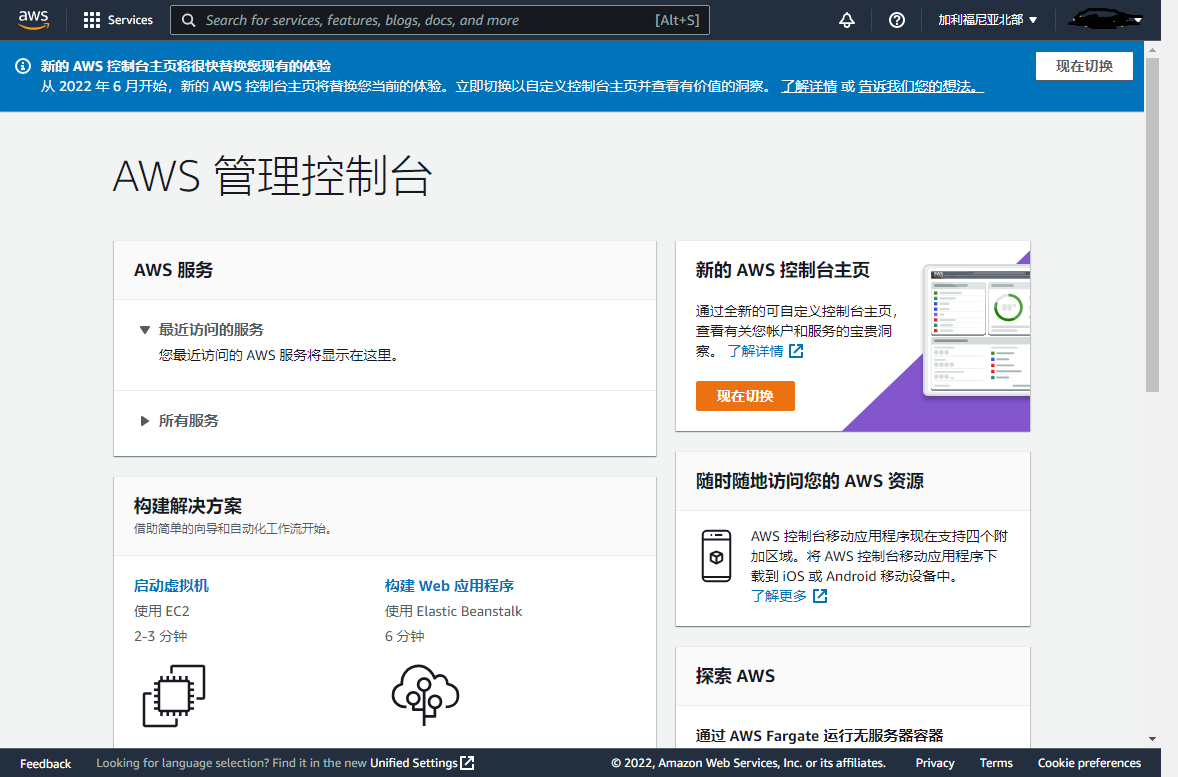Open the 了解详情 link in blue banner
This screenshot has width=1178, height=777.
809,86
